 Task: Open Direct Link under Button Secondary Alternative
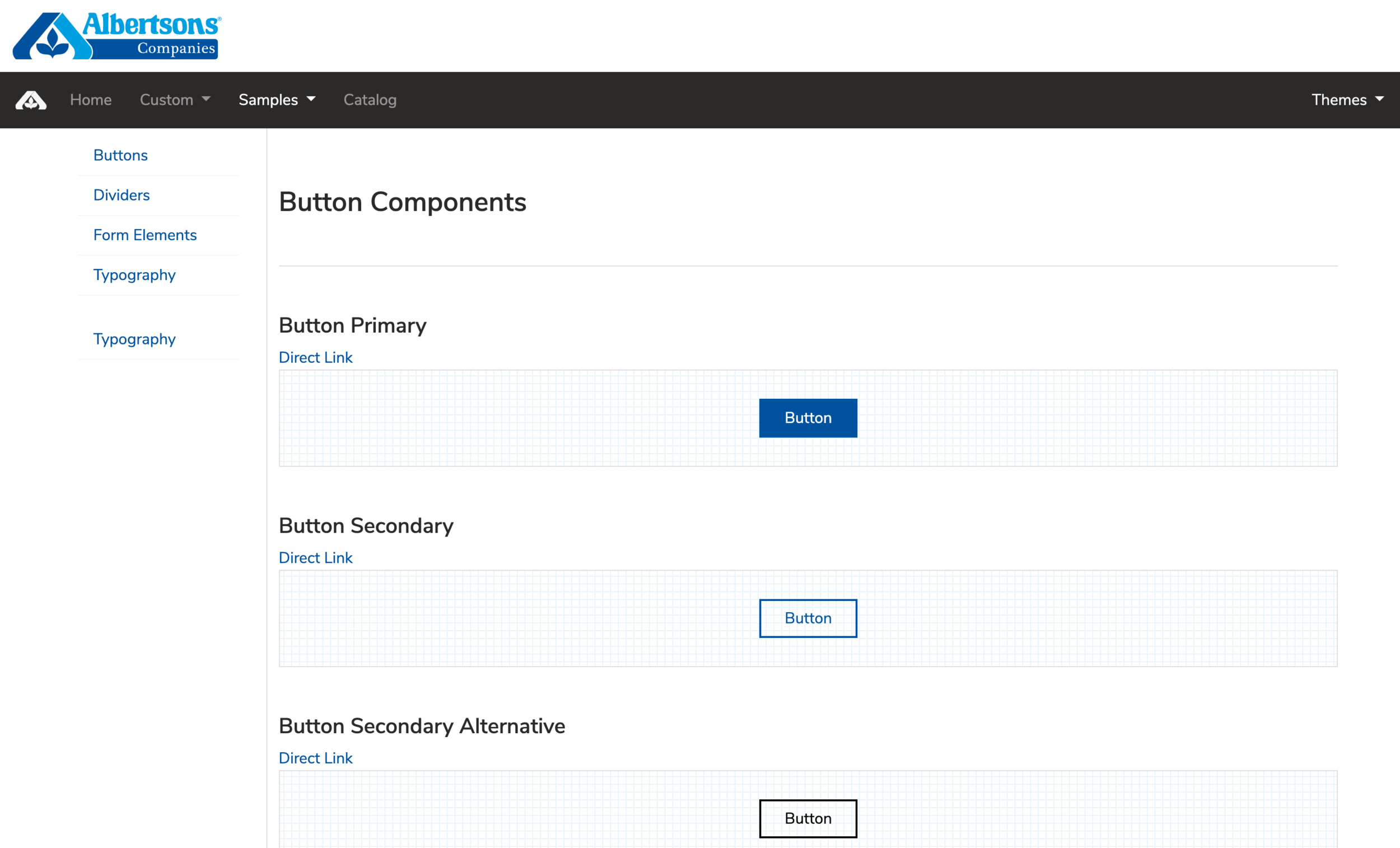click(x=315, y=758)
